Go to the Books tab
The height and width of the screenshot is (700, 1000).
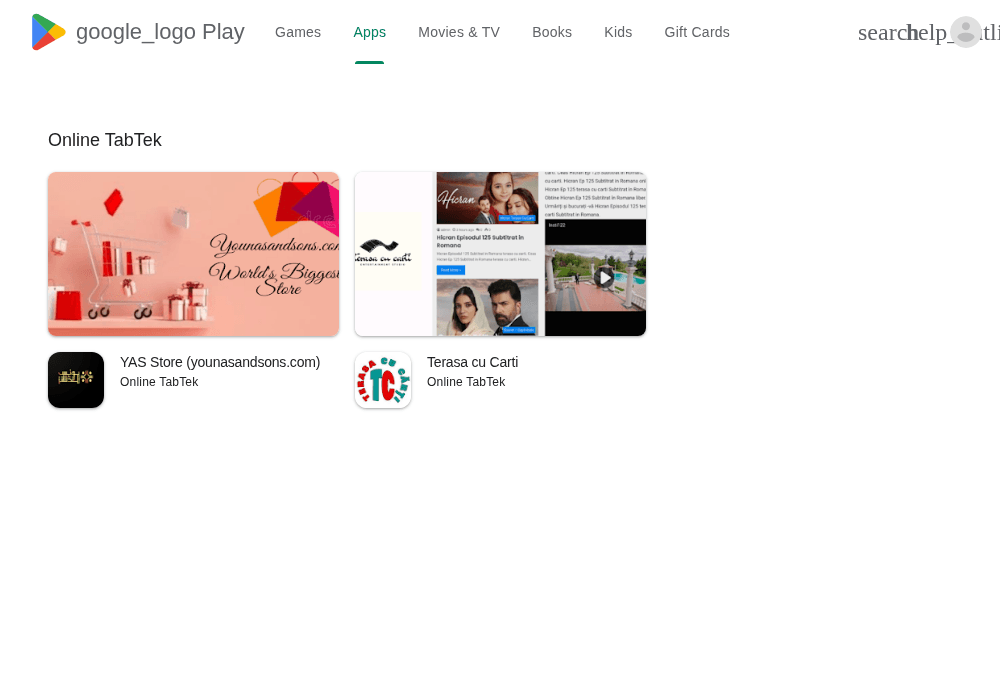(552, 32)
